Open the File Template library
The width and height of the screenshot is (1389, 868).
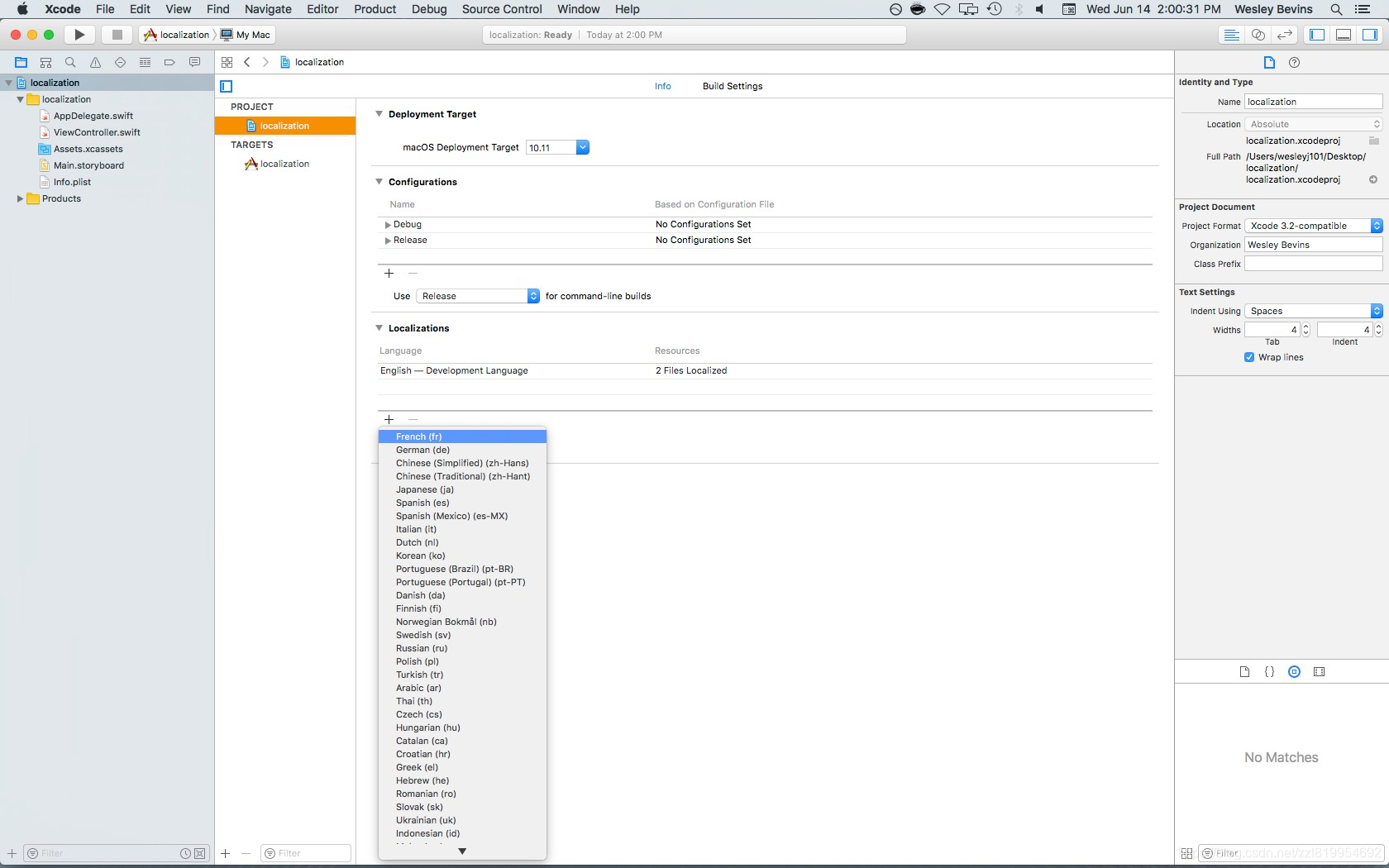point(1244,672)
